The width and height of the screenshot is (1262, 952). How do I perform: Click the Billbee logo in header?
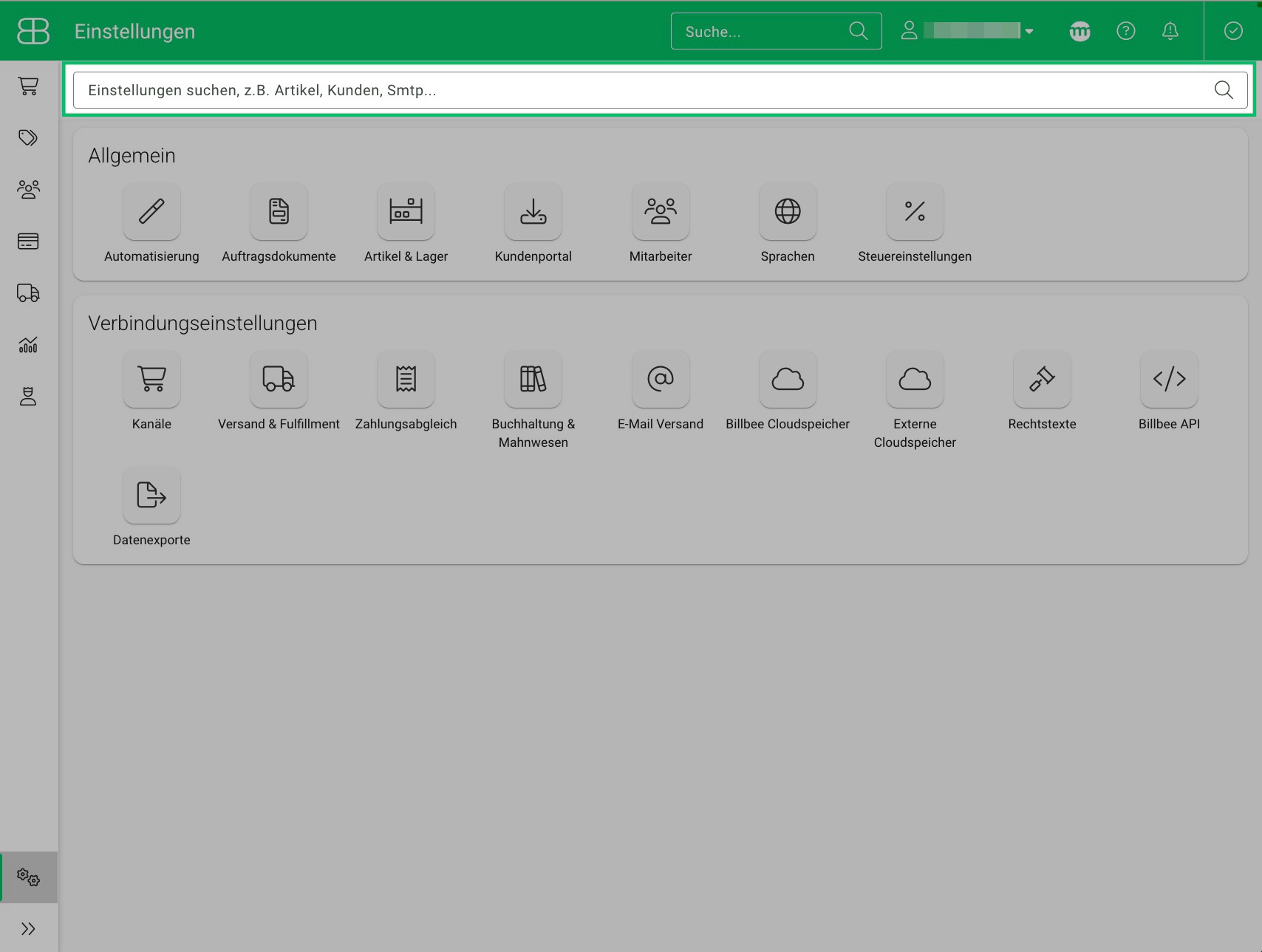[x=33, y=31]
